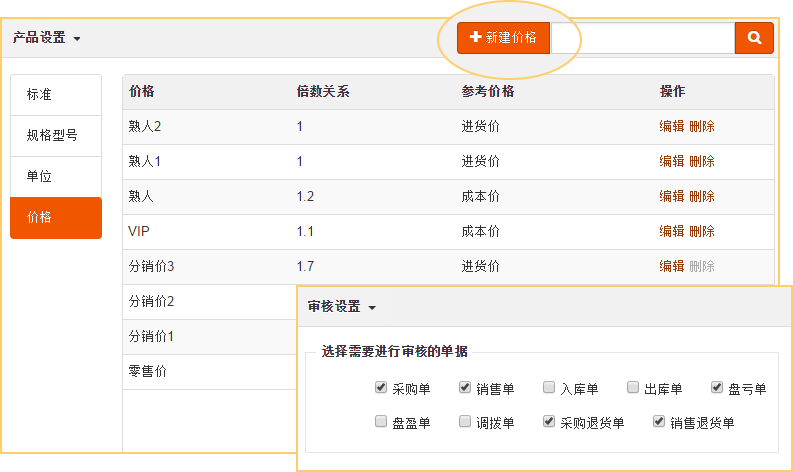Screen dimensions: 793x472
Task: Enable the 盘盈单 checkbox
Action: pyautogui.click(x=381, y=422)
